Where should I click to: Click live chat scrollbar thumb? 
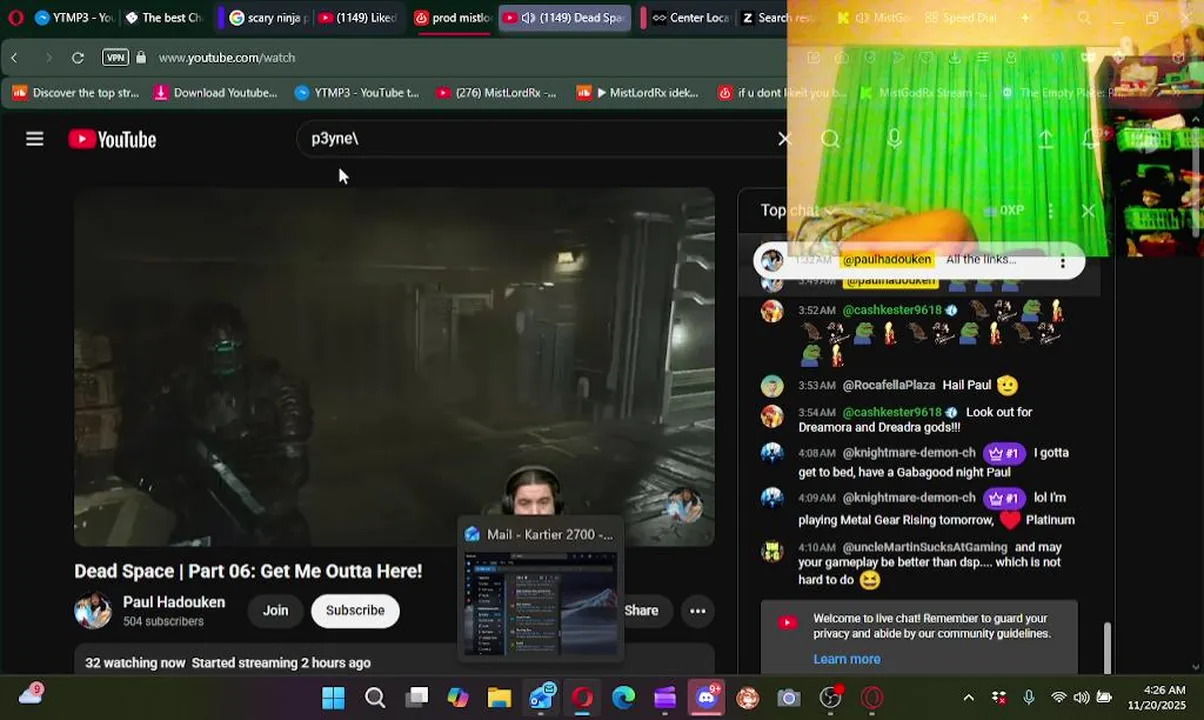click(x=1106, y=648)
